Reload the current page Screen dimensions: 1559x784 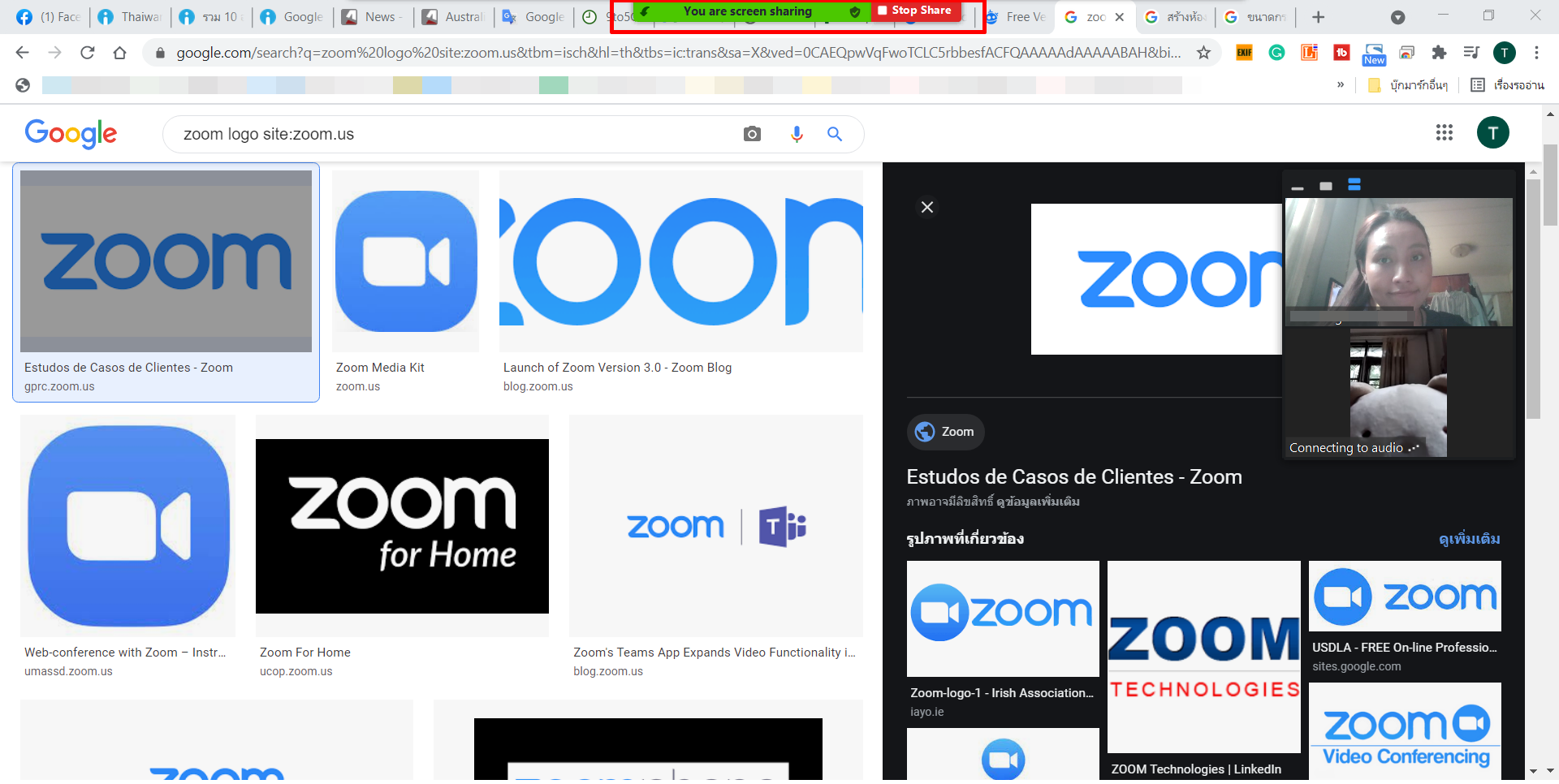(x=87, y=53)
